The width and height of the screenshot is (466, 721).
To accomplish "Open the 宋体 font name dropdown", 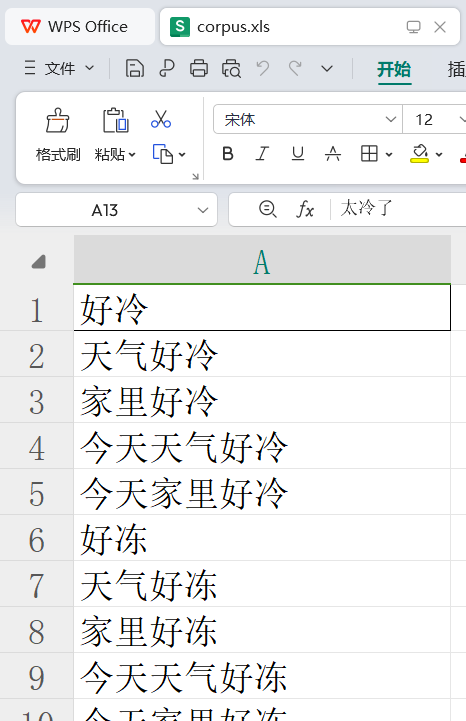I will click(391, 120).
